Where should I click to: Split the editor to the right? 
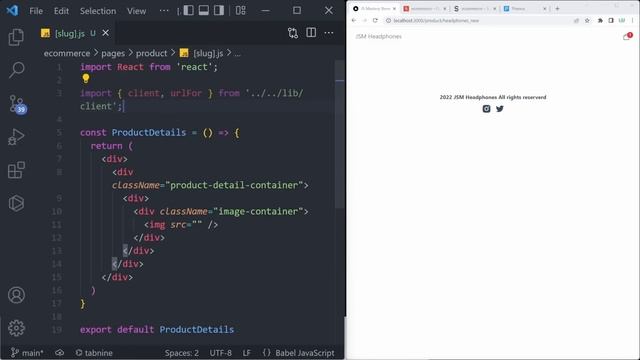pos(311,33)
